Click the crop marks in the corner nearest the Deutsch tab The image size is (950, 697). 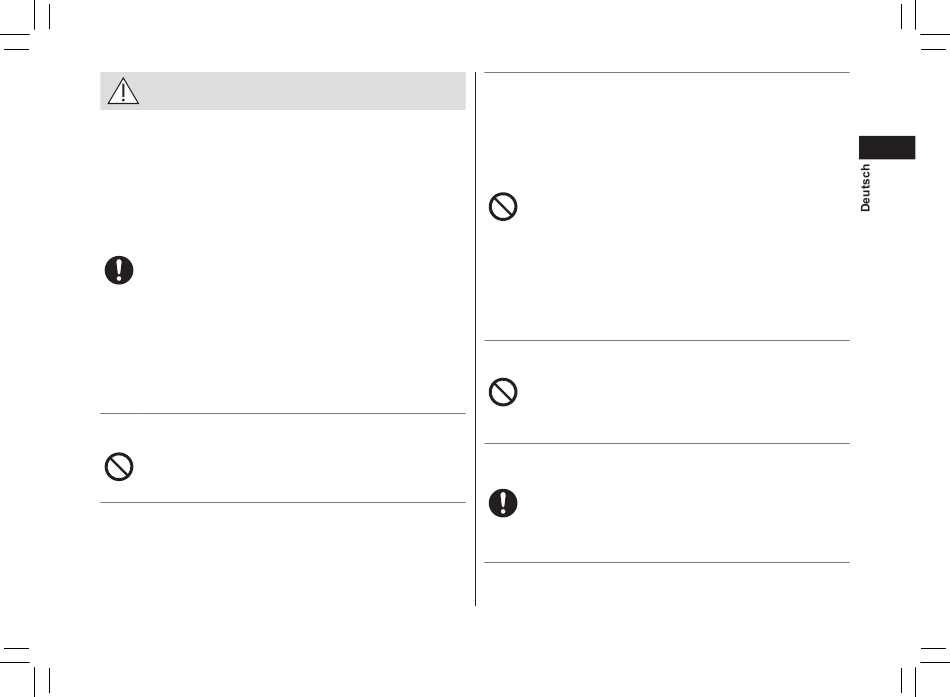925,25
